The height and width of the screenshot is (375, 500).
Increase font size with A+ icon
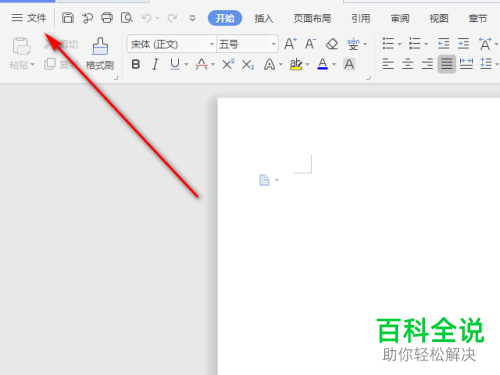coord(290,44)
